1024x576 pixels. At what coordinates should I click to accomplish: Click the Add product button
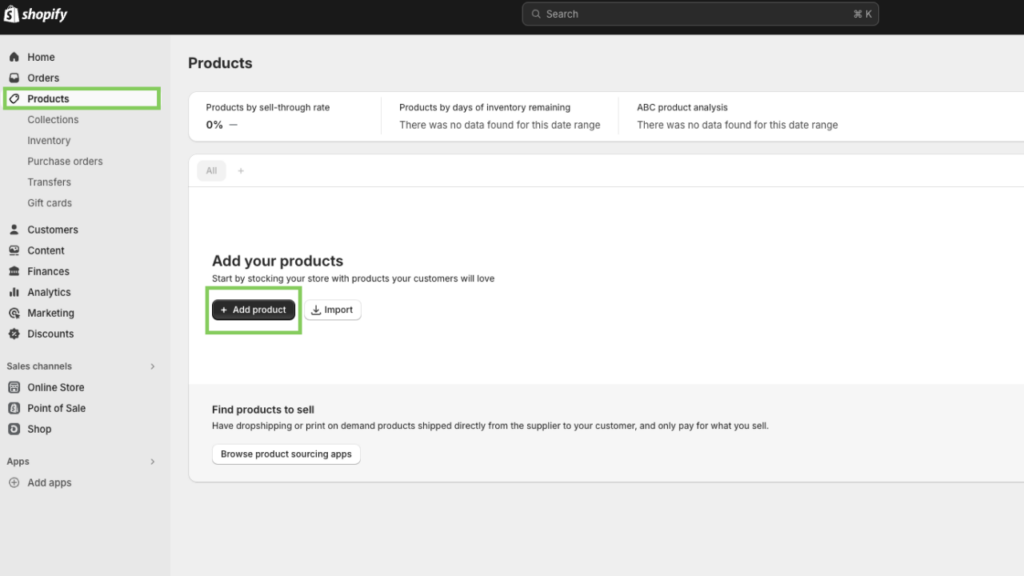(252, 309)
